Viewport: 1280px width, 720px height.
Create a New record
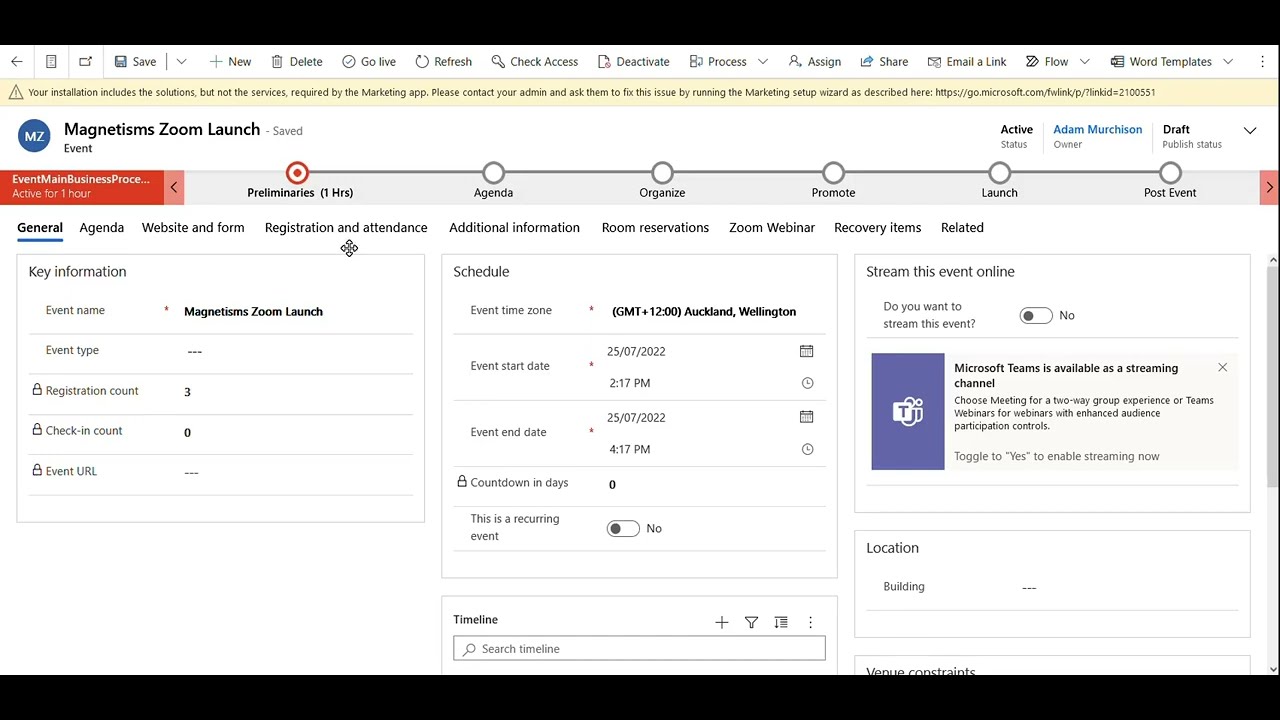[230, 62]
